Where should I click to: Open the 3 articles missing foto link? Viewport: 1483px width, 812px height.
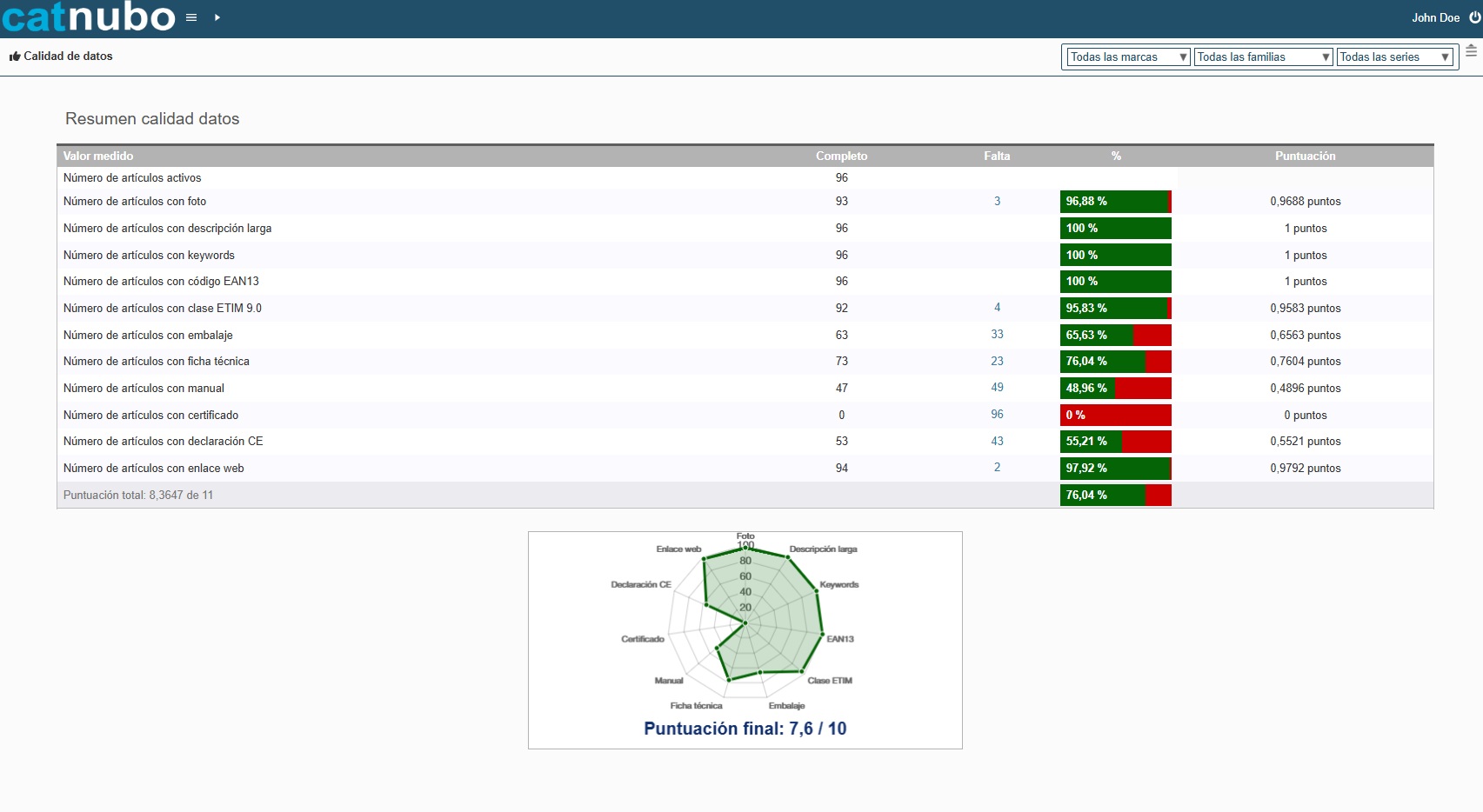point(997,202)
